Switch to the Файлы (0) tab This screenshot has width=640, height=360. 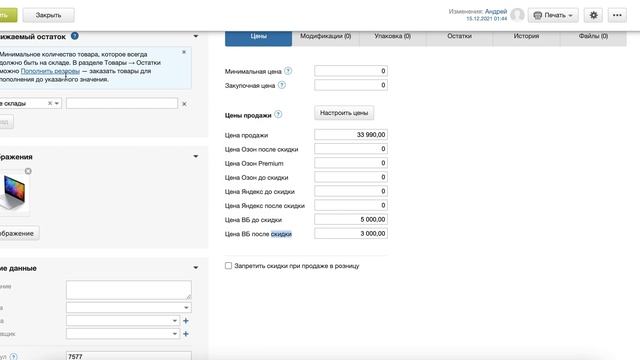pos(593,37)
